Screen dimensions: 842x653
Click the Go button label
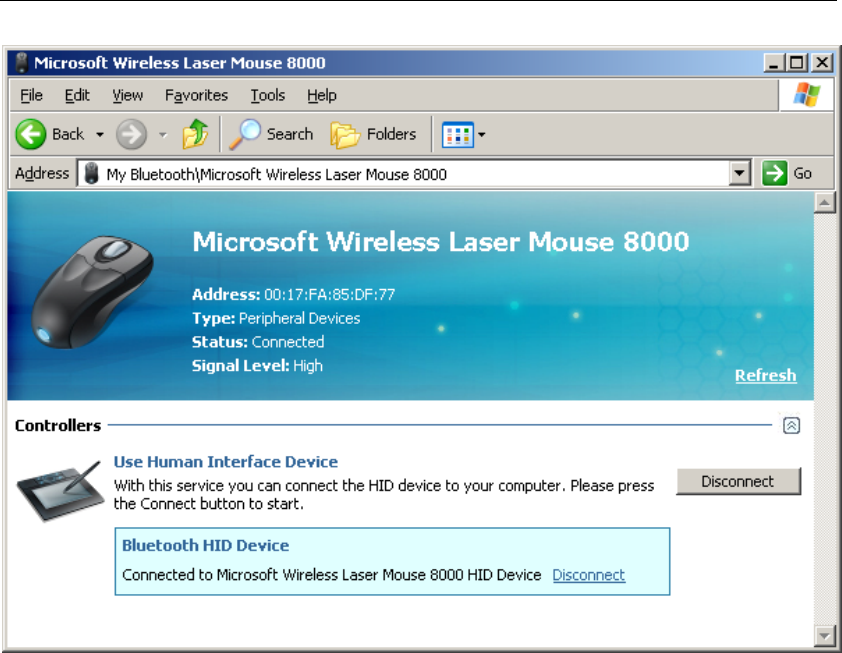coord(802,173)
